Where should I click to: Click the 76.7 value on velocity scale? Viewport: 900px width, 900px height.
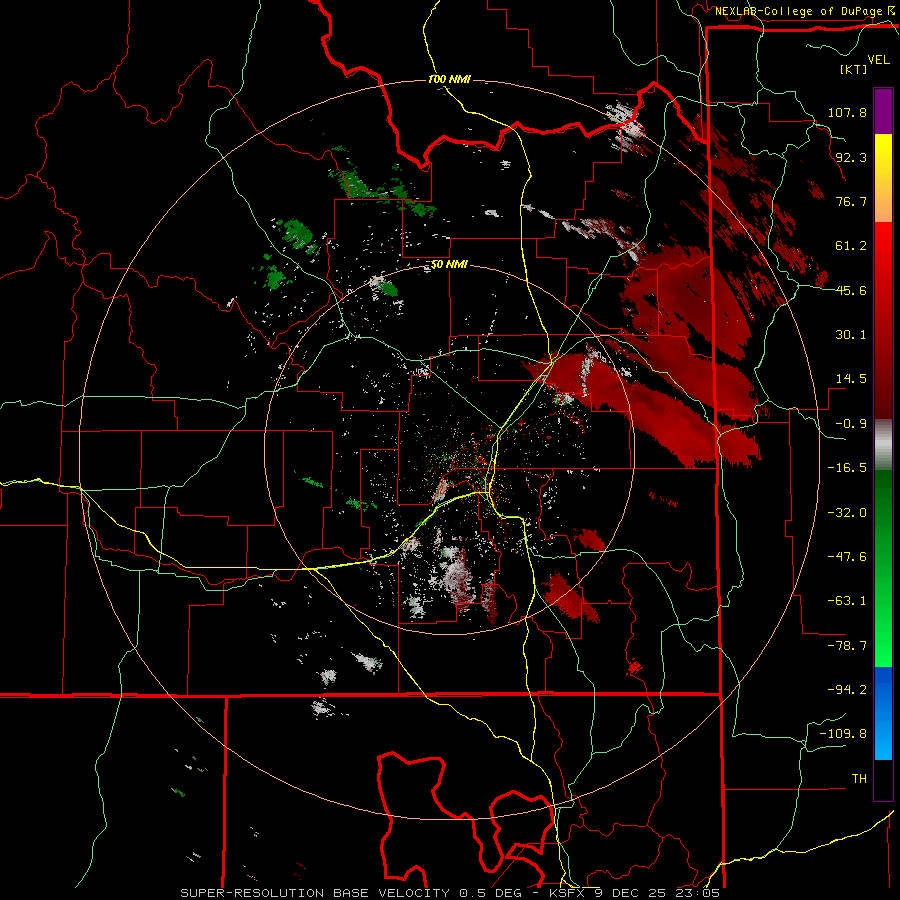tap(851, 201)
